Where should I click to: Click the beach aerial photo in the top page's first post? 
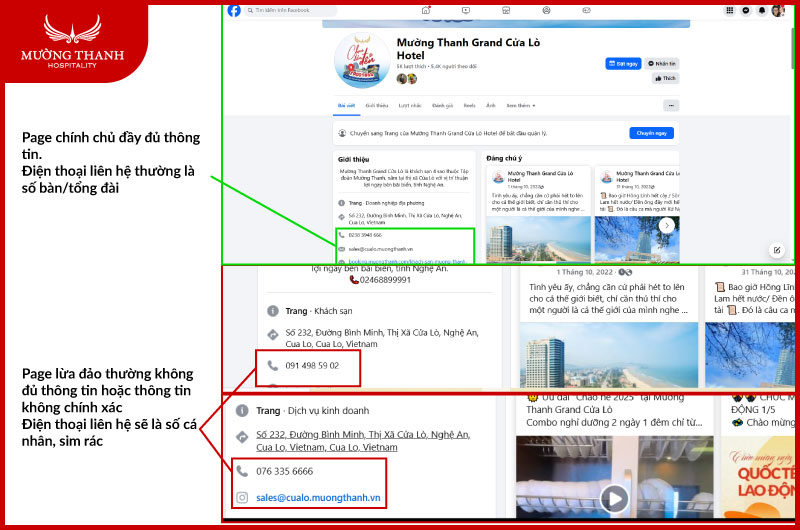pos(538,240)
